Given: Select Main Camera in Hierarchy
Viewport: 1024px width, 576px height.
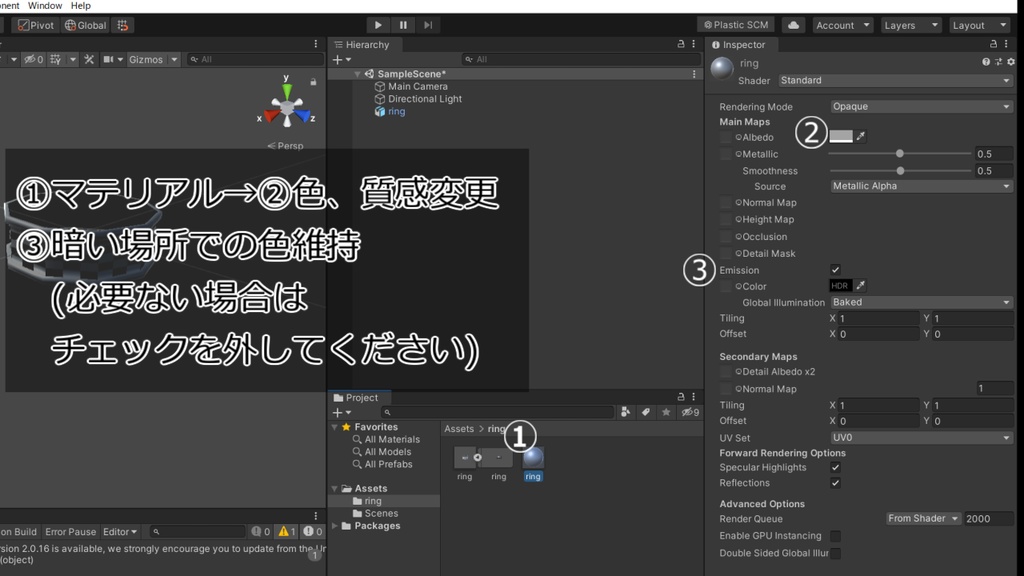Looking at the screenshot, I should pyautogui.click(x=417, y=86).
